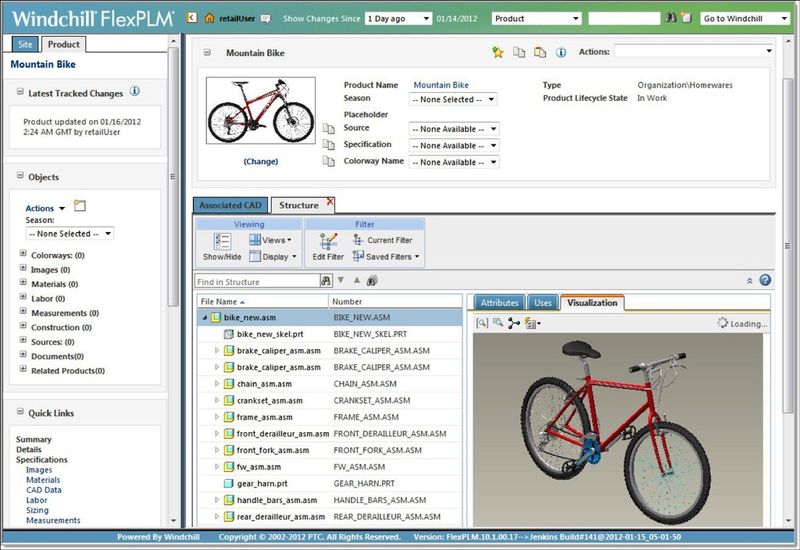The width and height of the screenshot is (800, 550).
Task: Click the copy icon in the Mountain Bike header
Action: click(519, 52)
